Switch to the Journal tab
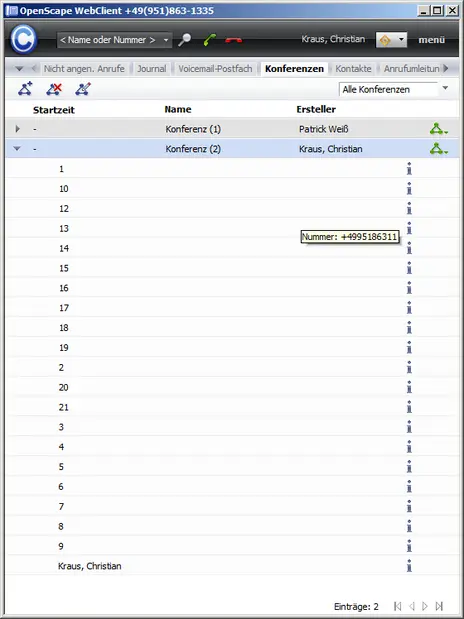This screenshot has width=464, height=619. (x=152, y=69)
